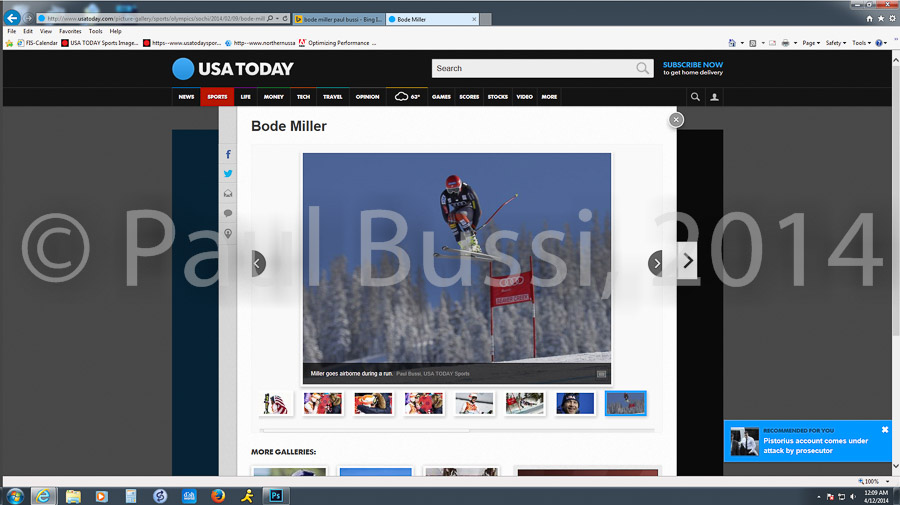Select the first thumbnail with the flag
This screenshot has height=505, width=900.
(274, 403)
